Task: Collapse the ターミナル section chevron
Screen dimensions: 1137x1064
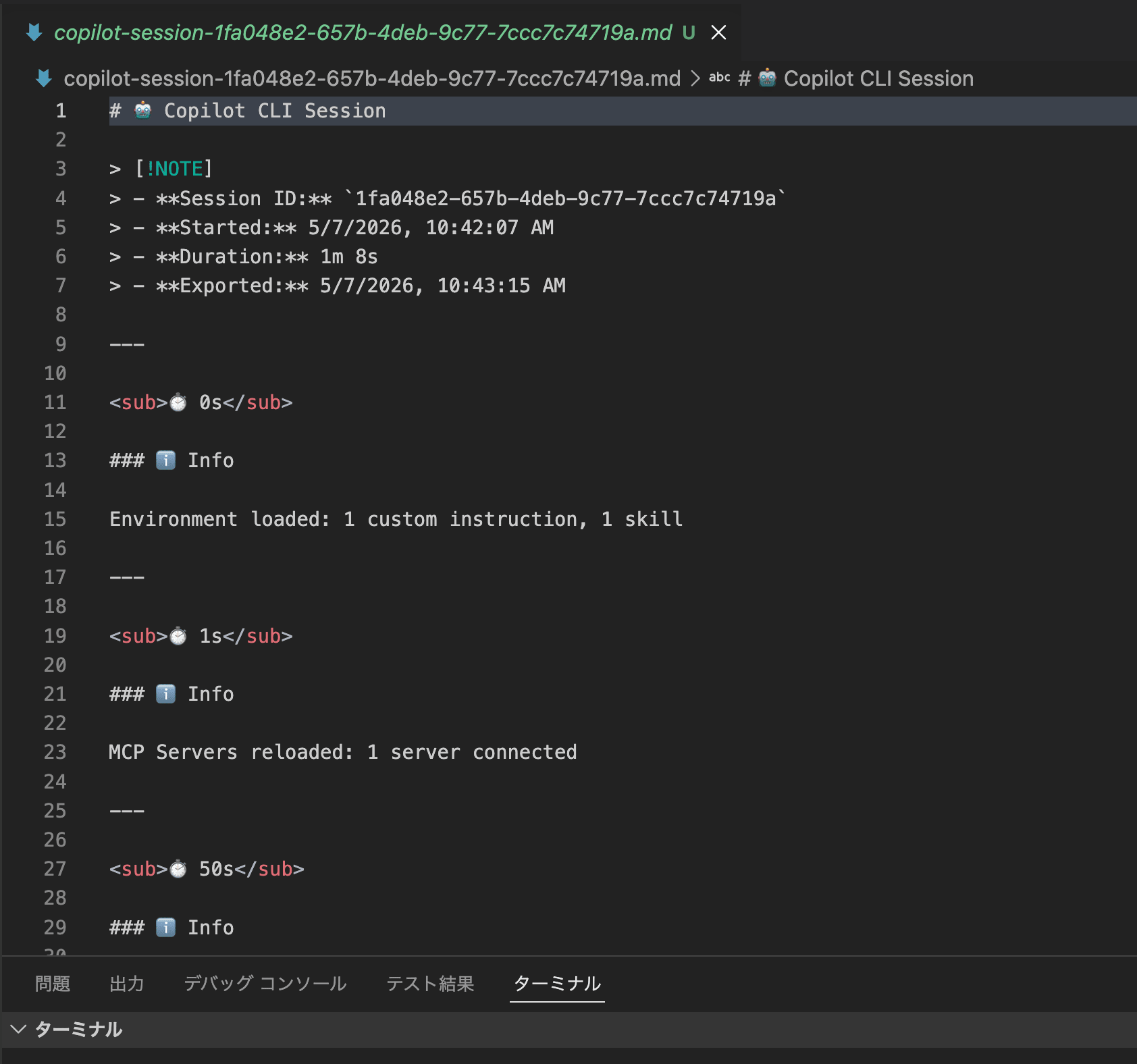Action: click(18, 1029)
